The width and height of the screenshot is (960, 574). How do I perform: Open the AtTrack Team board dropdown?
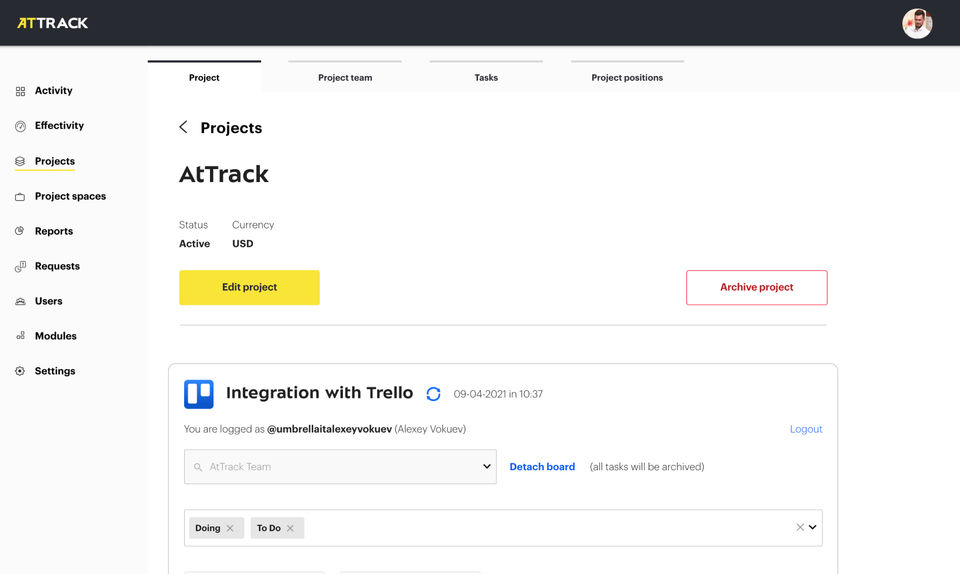click(340, 467)
